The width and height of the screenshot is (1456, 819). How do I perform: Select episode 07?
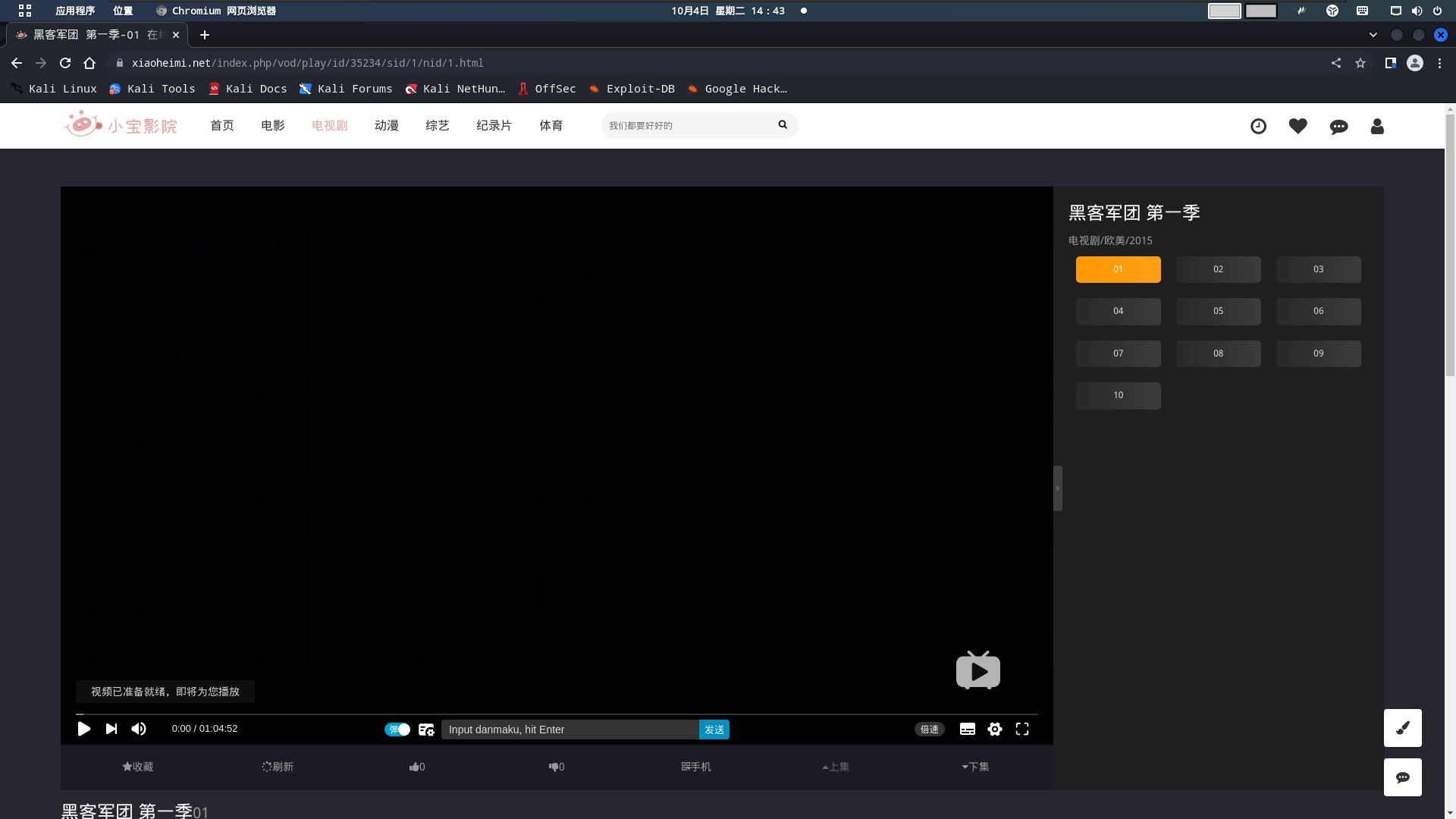point(1119,353)
